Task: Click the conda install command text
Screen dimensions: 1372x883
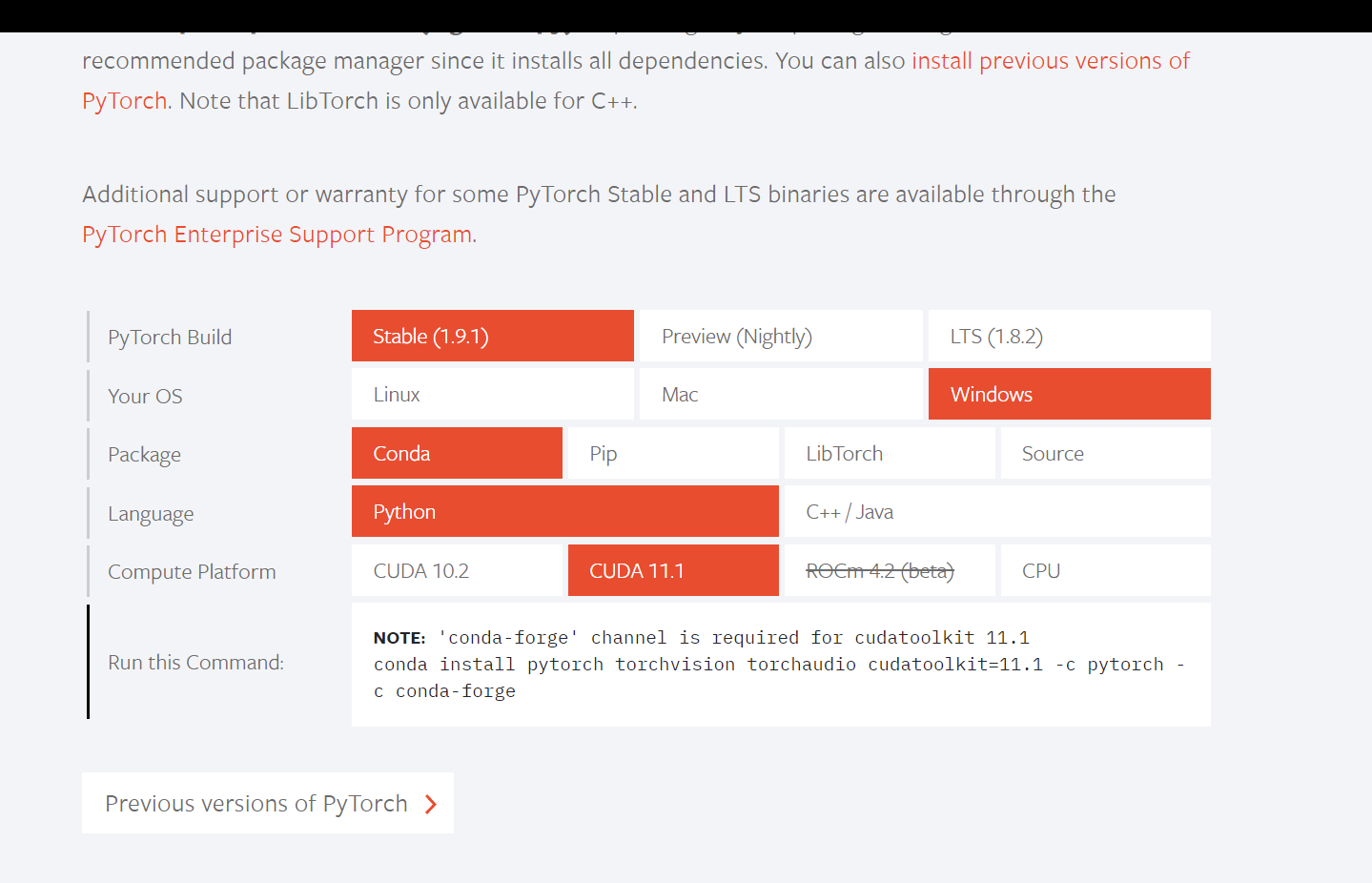Action: [x=779, y=677]
